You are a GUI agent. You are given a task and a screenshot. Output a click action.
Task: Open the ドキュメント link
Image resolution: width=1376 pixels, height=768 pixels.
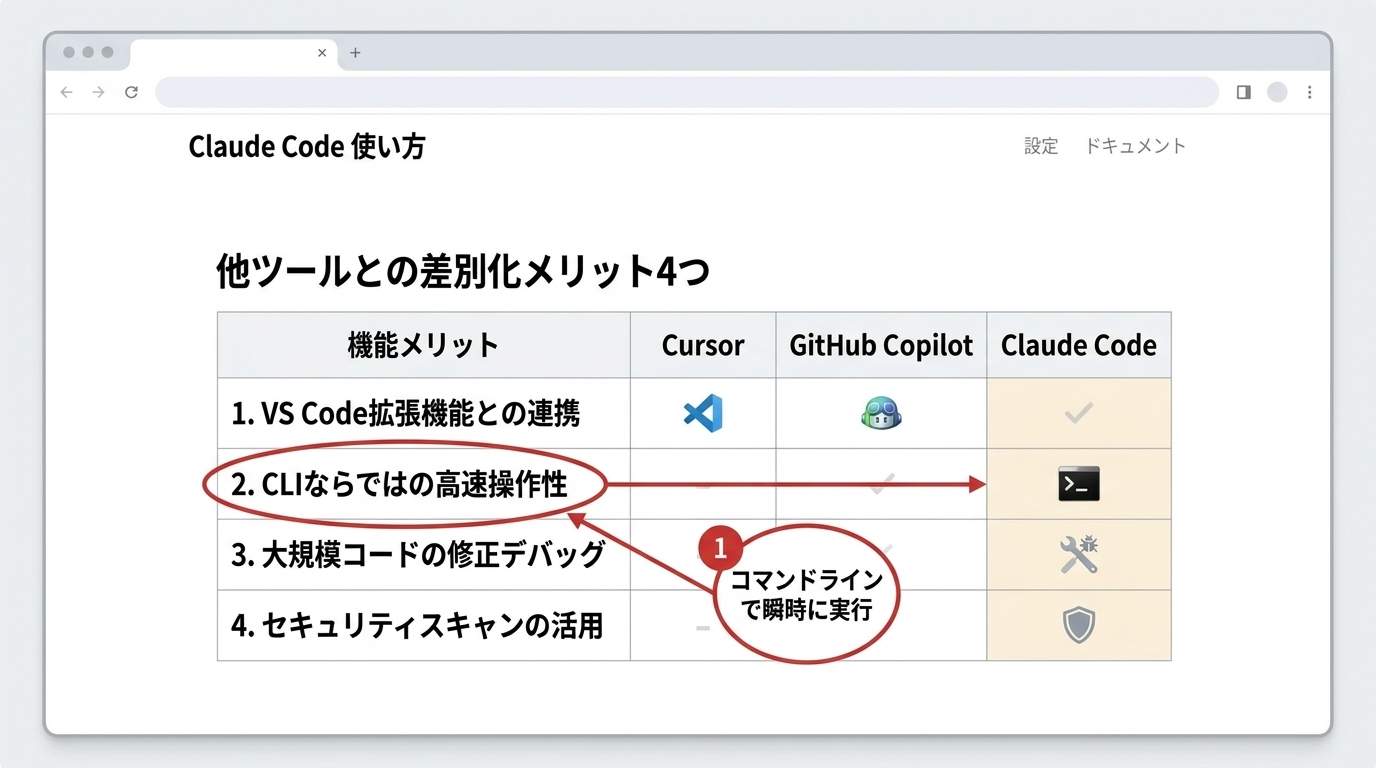point(1136,146)
